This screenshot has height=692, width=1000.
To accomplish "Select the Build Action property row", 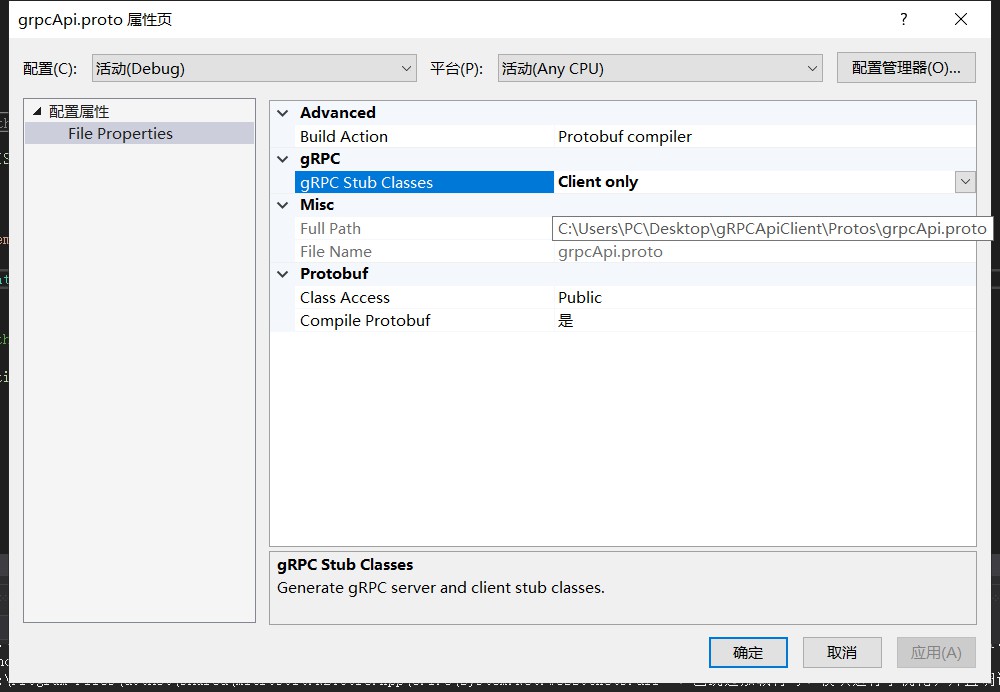I will point(343,137).
